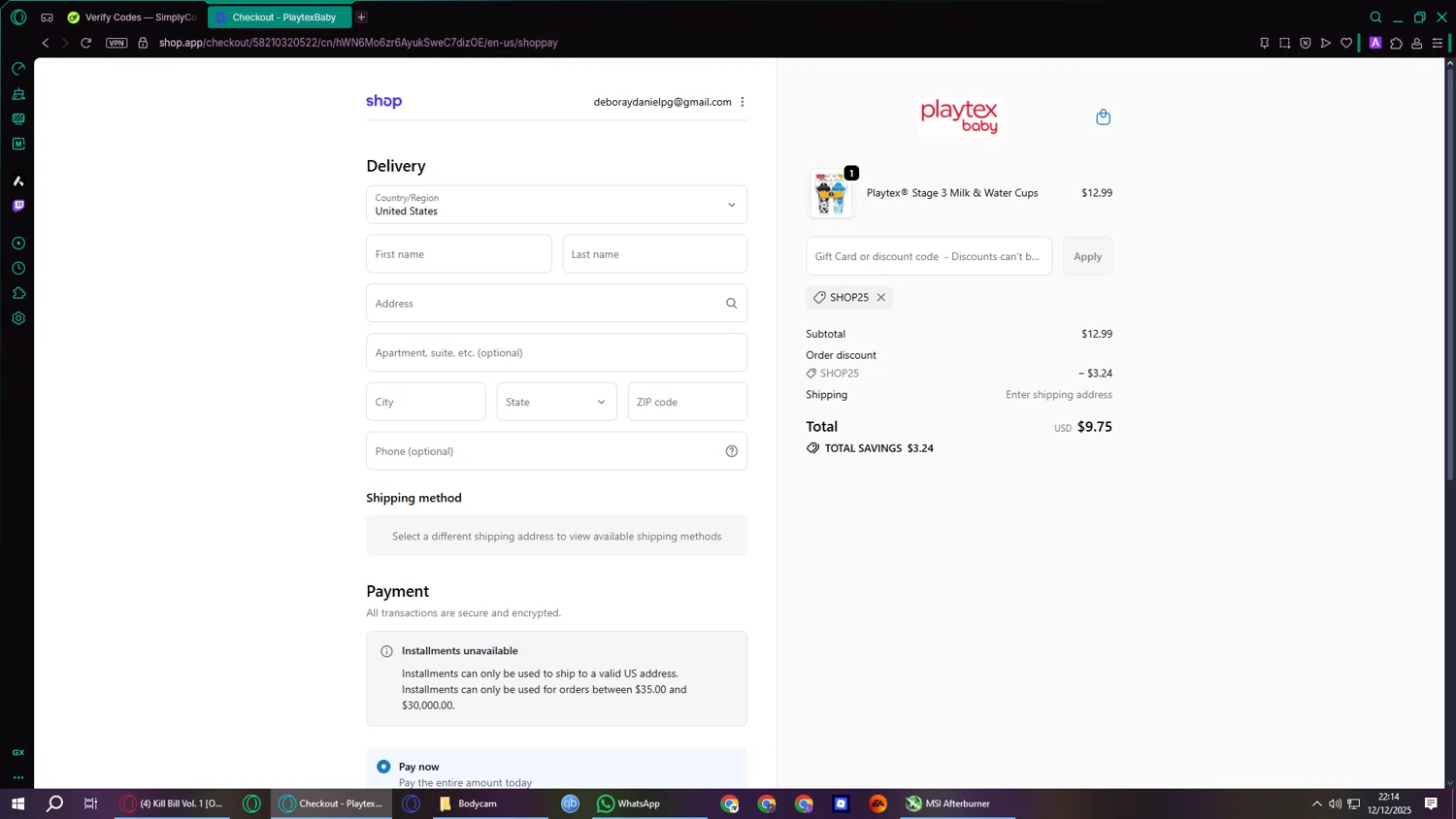Image resolution: width=1456 pixels, height=819 pixels.
Task: Open the extensions puzzle icon in toolbar
Action: click(x=1397, y=43)
